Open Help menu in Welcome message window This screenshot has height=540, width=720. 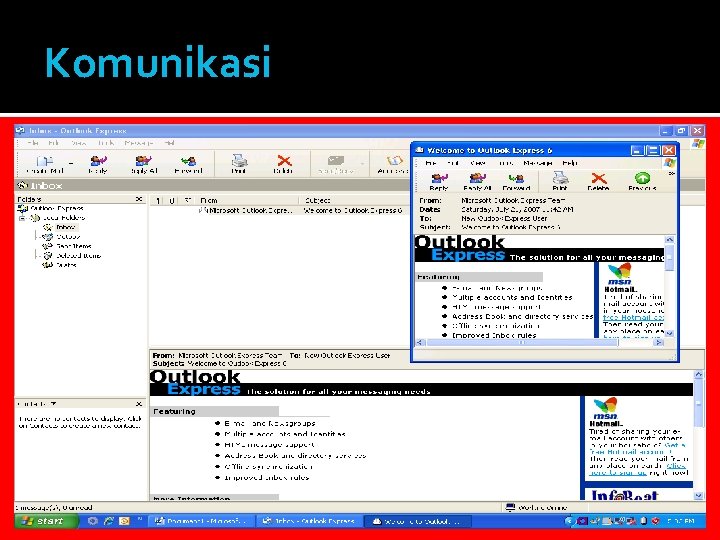point(570,163)
